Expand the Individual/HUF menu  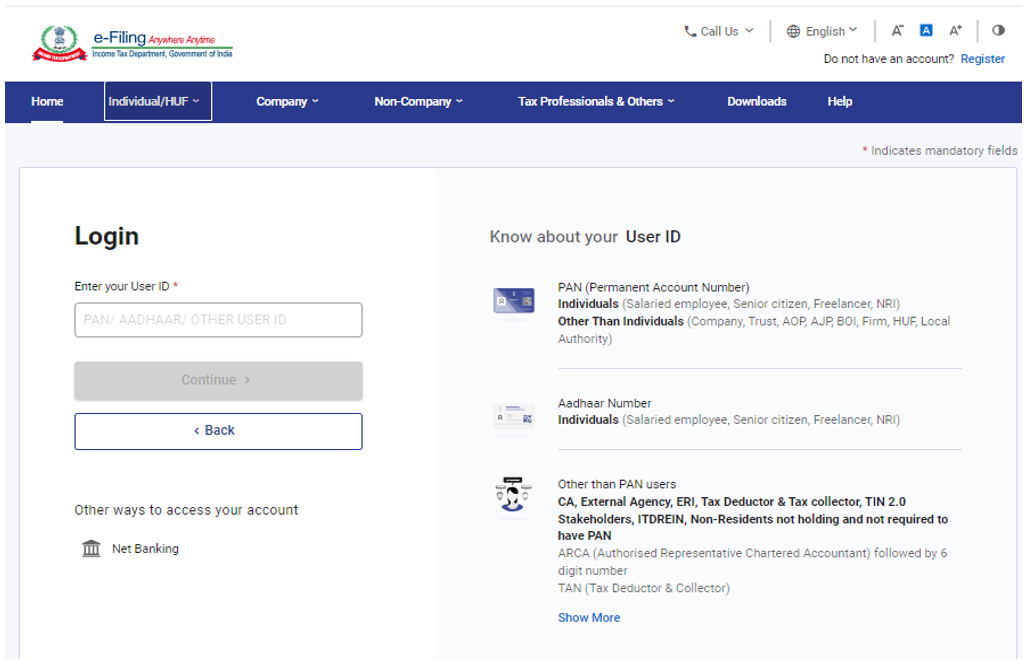[x=155, y=101]
